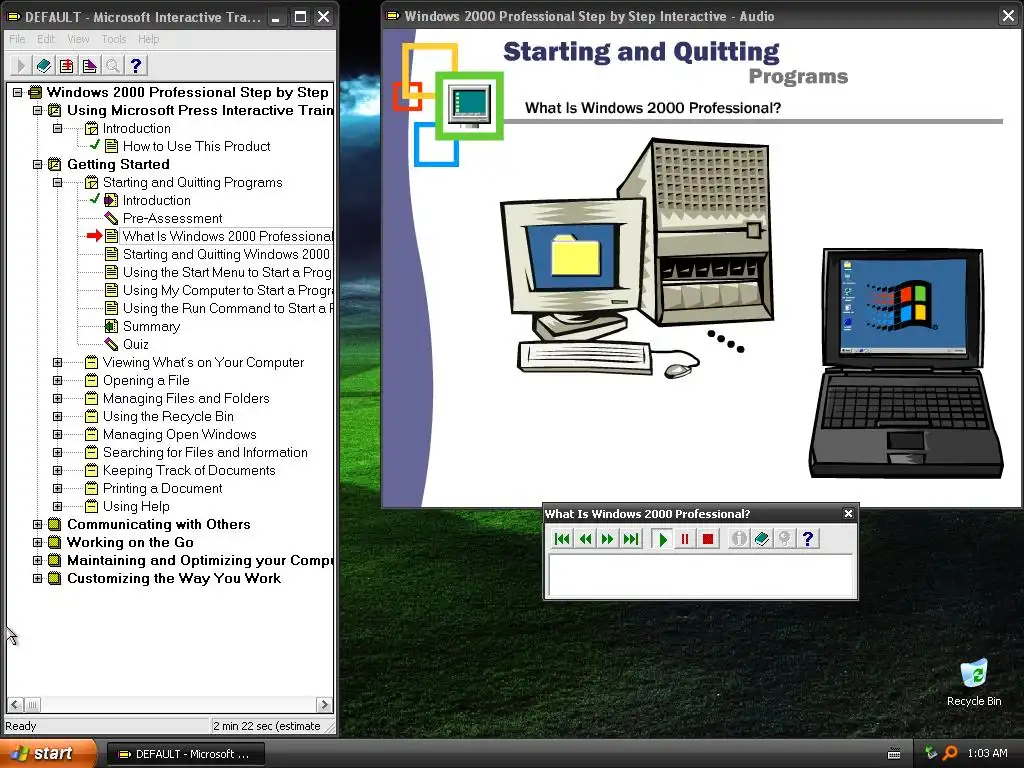Image resolution: width=1024 pixels, height=768 pixels.
Task: Expand Managing Open Windows
Action: [x=57, y=434]
